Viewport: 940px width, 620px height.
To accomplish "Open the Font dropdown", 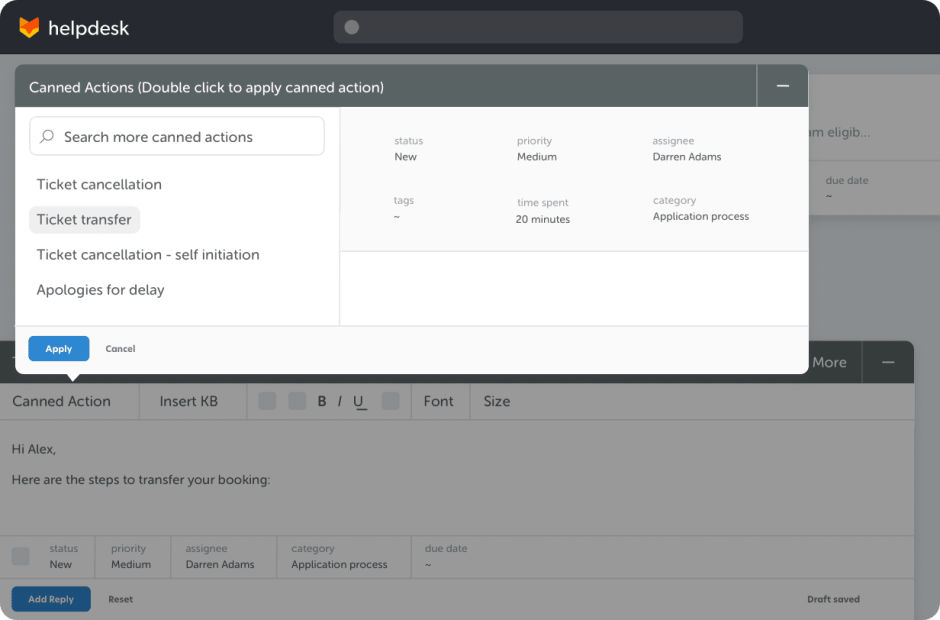I will point(438,401).
